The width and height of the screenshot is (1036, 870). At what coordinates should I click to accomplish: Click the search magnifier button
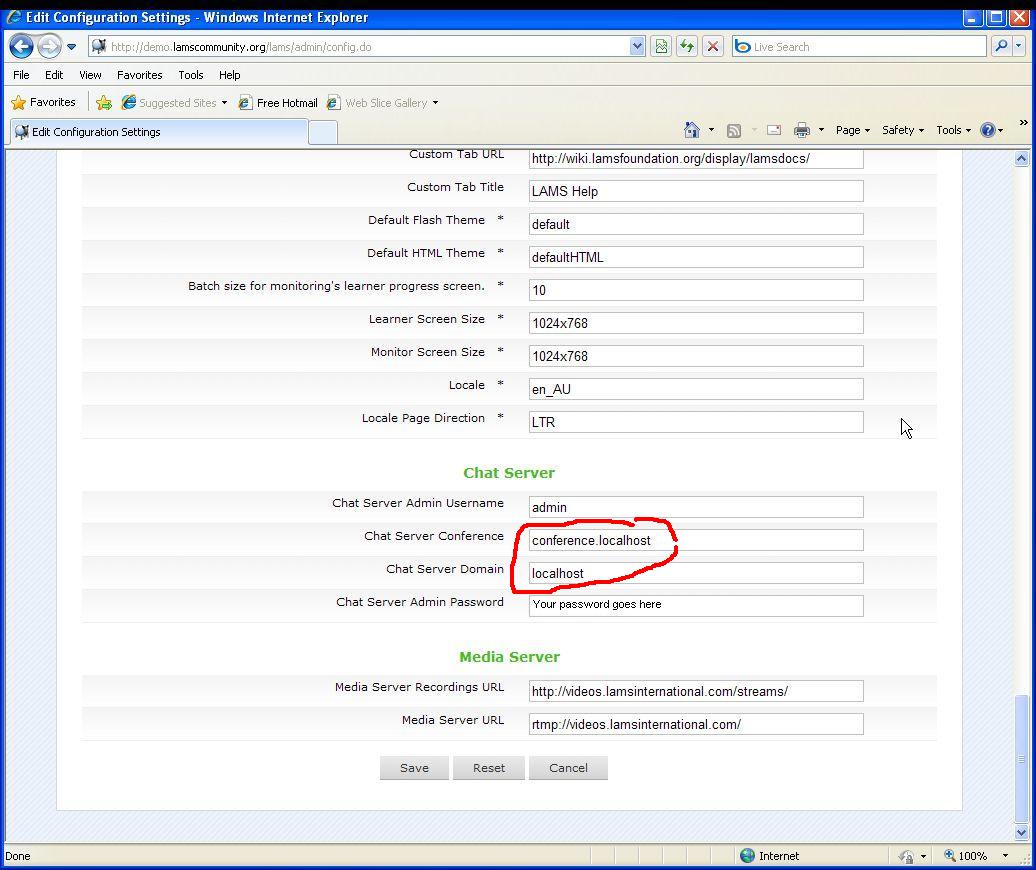1000,47
